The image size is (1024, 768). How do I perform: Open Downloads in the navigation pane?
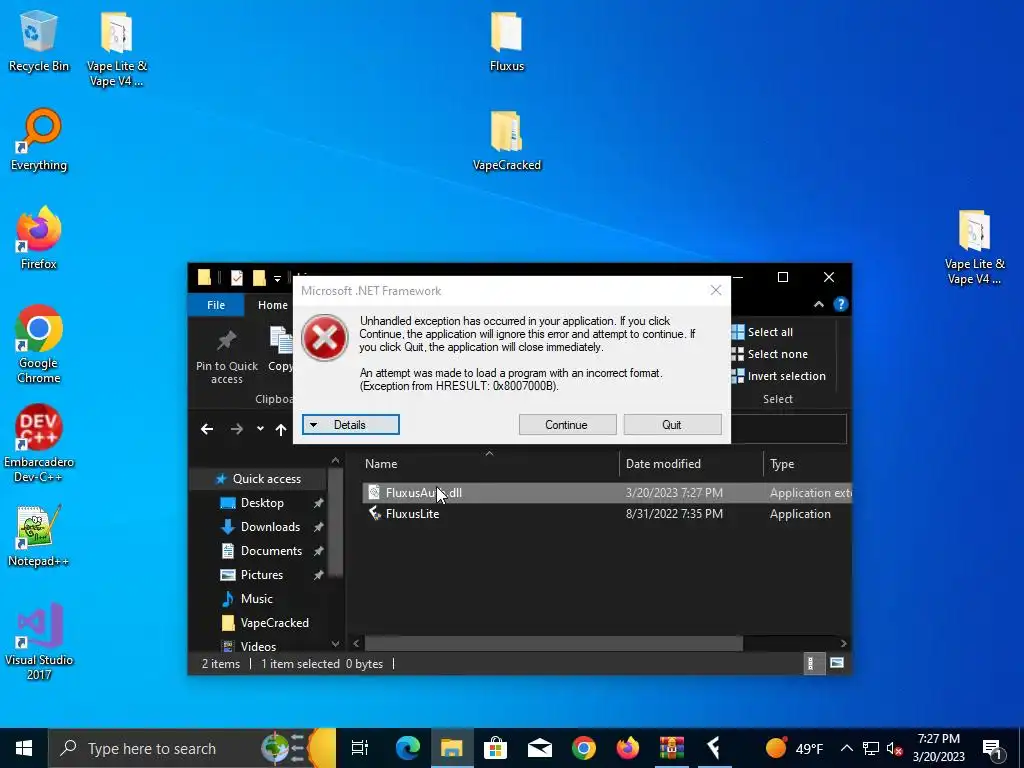click(x=270, y=527)
